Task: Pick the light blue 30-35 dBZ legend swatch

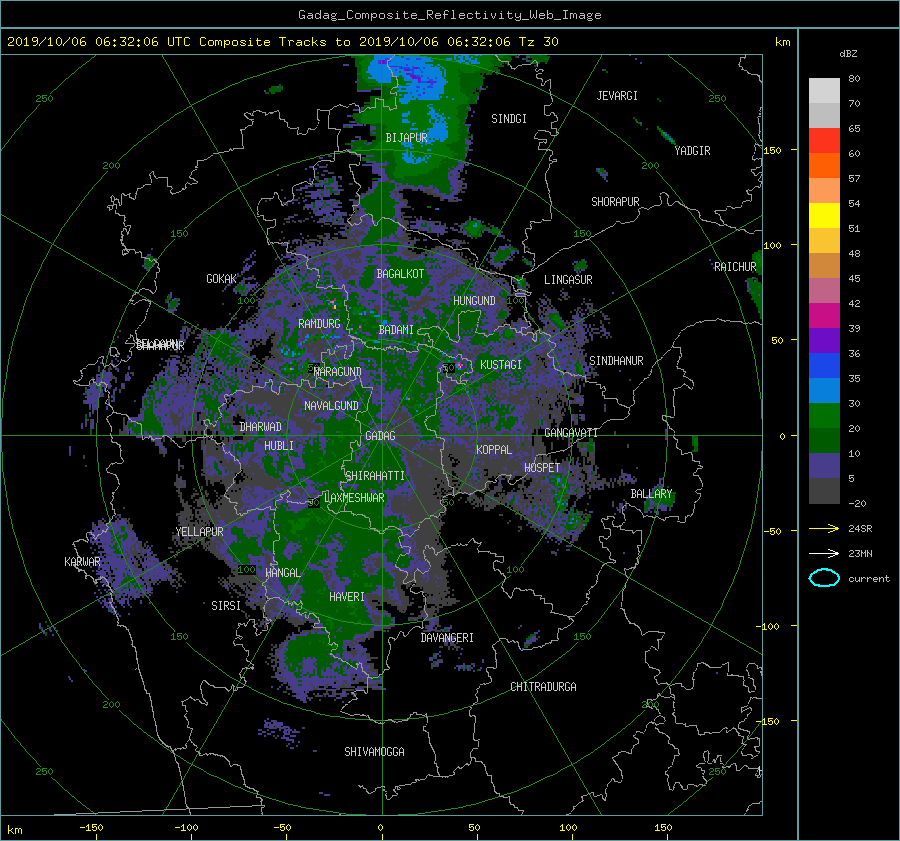Action: click(824, 390)
